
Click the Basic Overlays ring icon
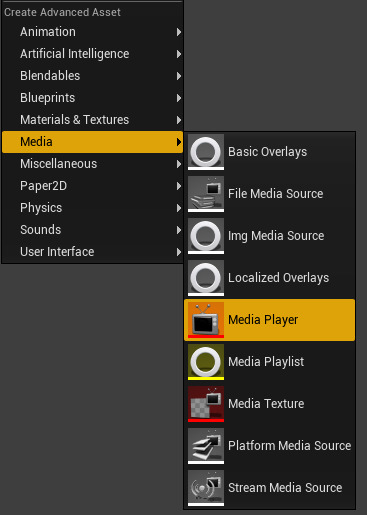[206, 152]
